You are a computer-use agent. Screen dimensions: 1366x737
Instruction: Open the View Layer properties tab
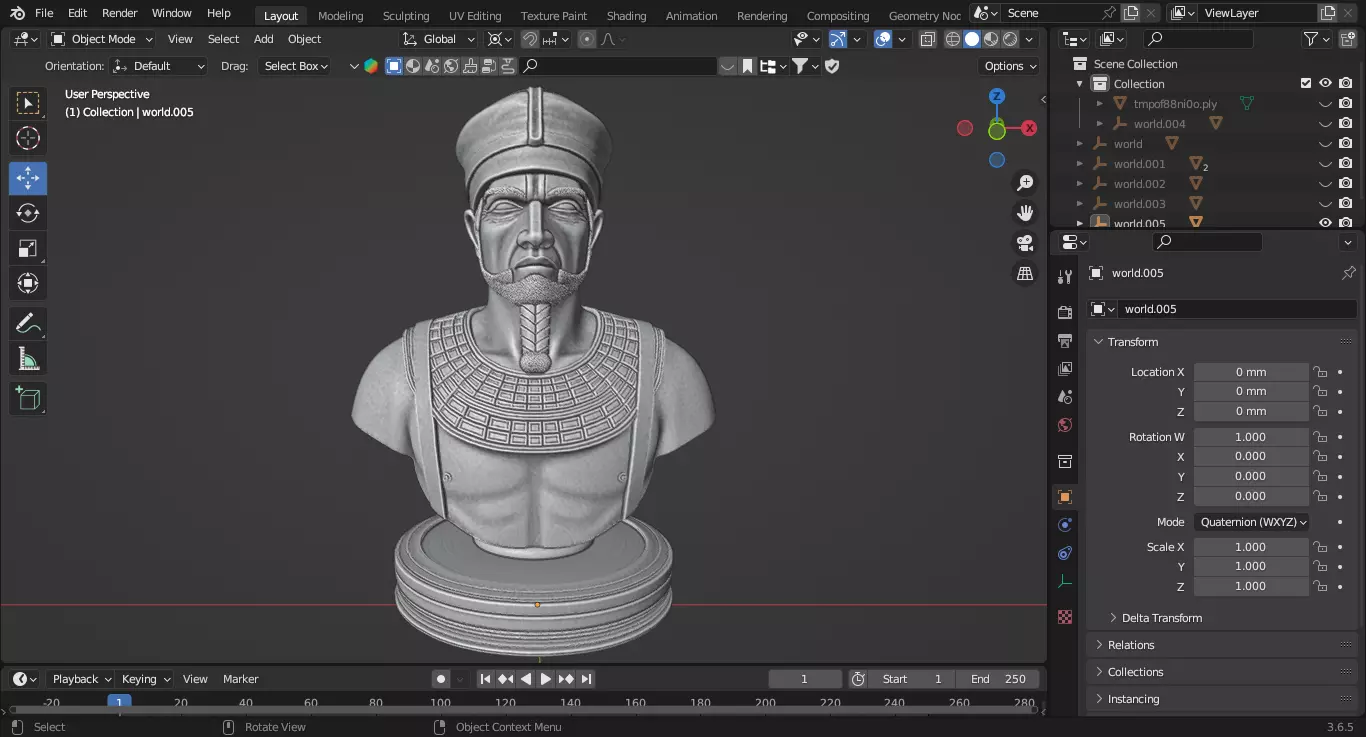[x=1065, y=369]
